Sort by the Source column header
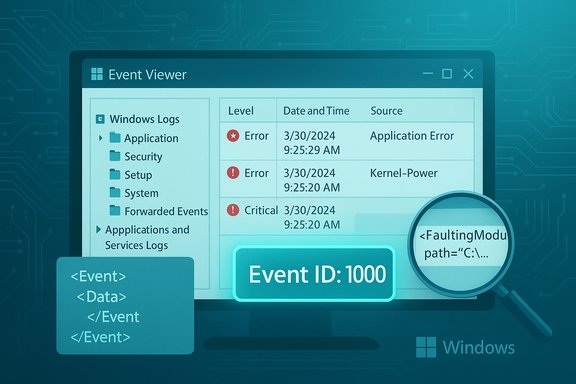The image size is (576, 384). coord(386,111)
